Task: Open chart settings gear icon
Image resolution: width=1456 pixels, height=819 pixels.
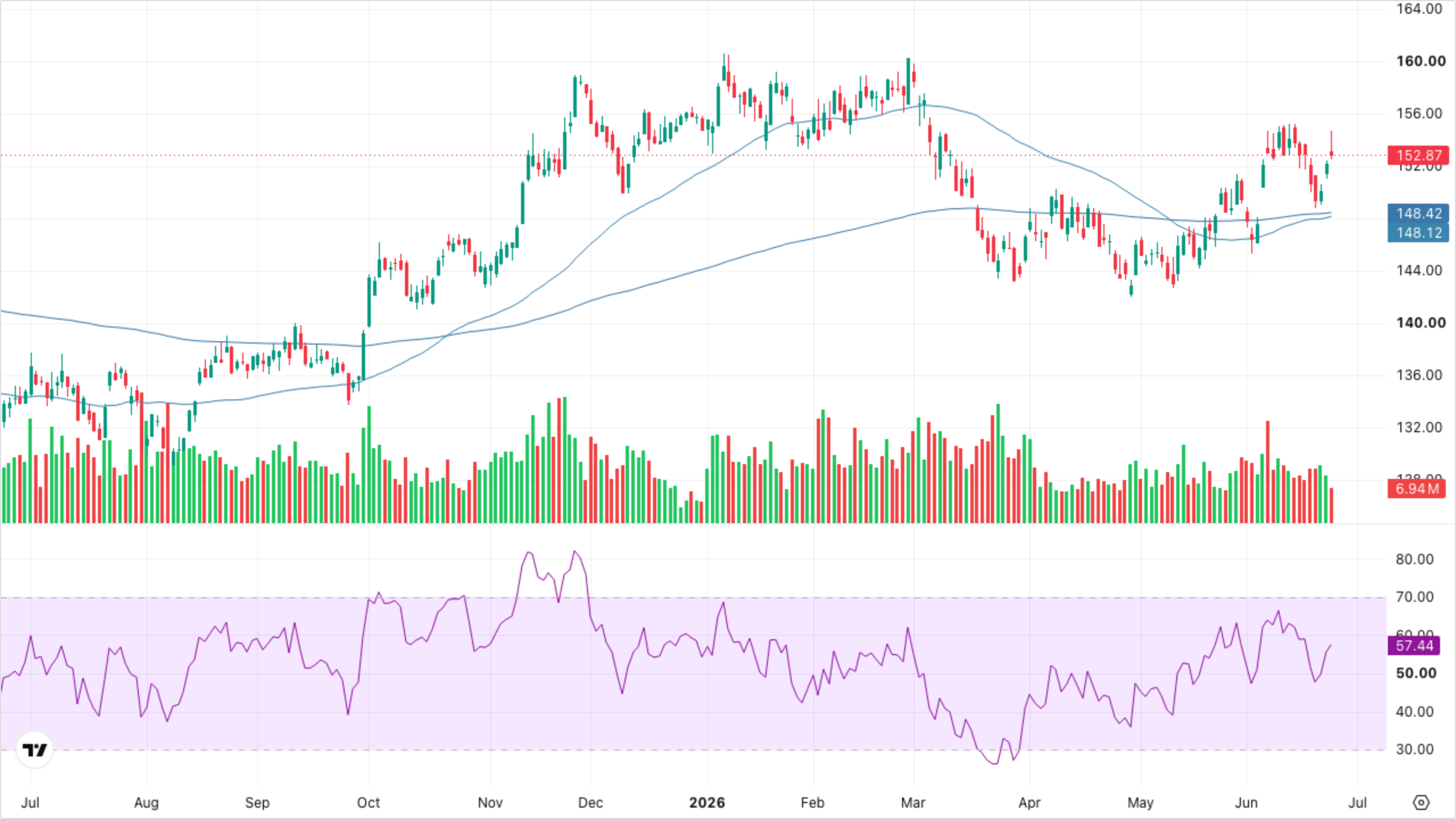Action: coord(1421,803)
